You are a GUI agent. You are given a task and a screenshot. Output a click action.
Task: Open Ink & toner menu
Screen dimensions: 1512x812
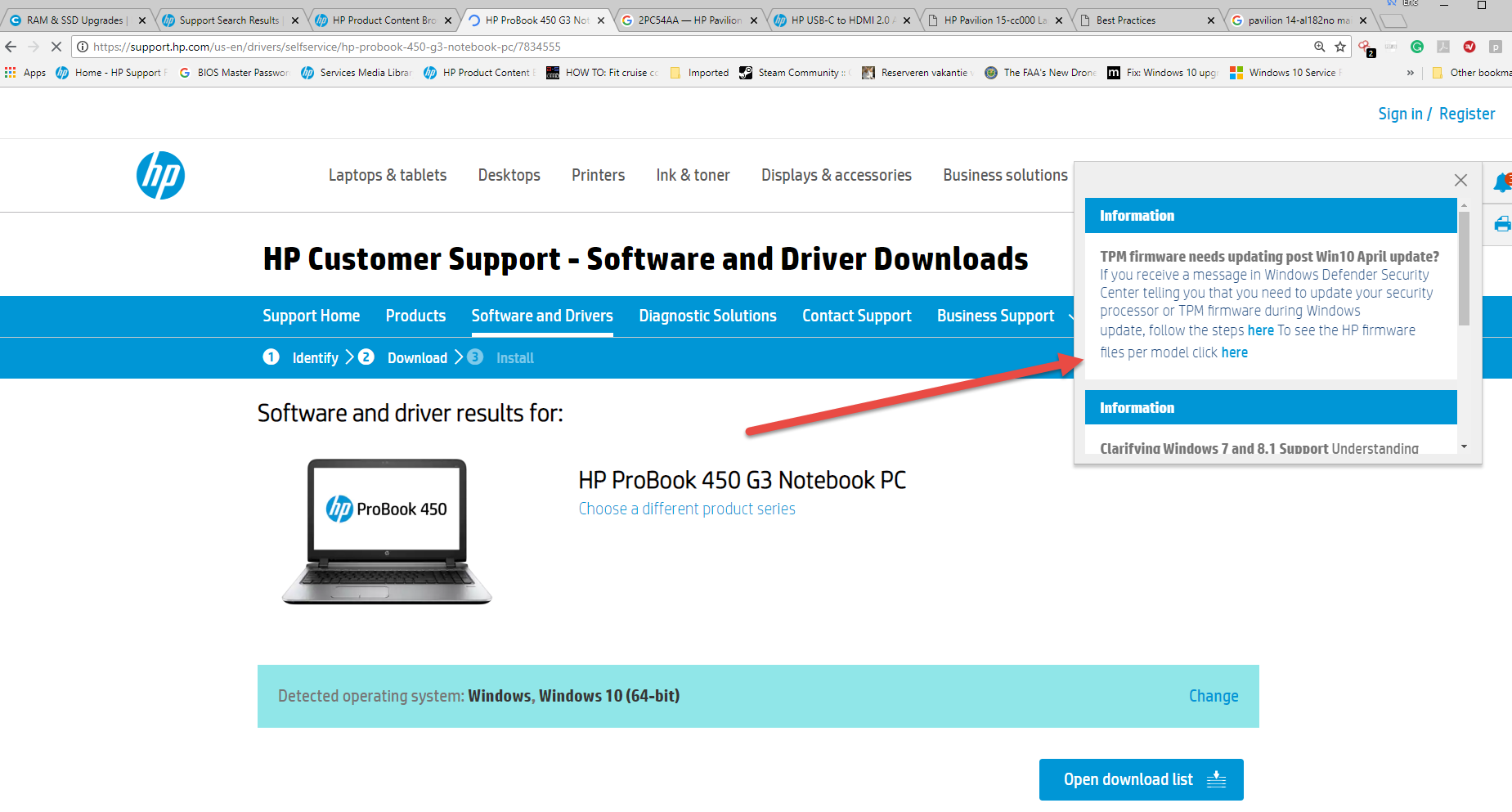(x=693, y=175)
